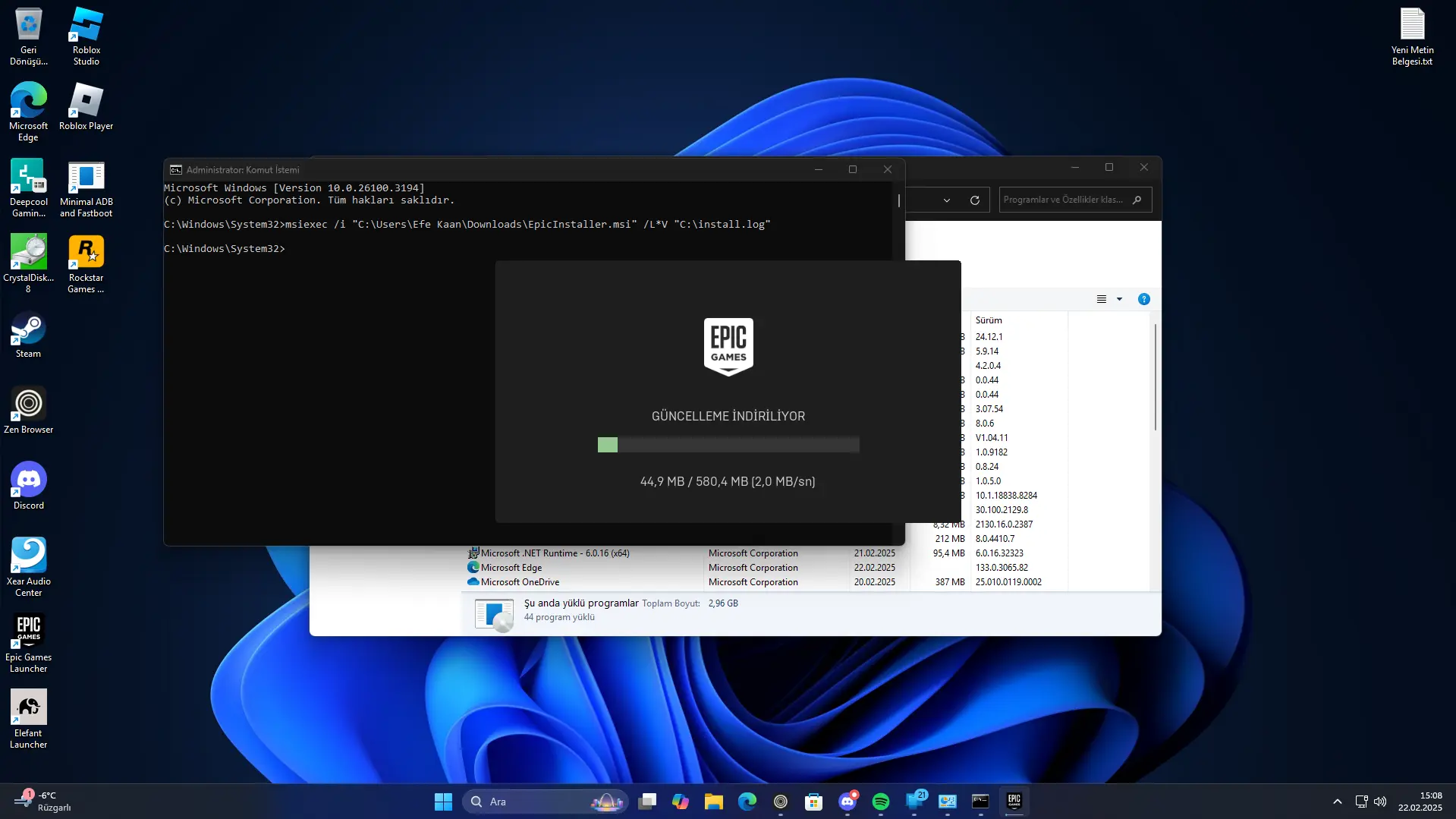Close the Programs and Features window
Image resolution: width=1456 pixels, height=819 pixels.
[x=1144, y=168]
